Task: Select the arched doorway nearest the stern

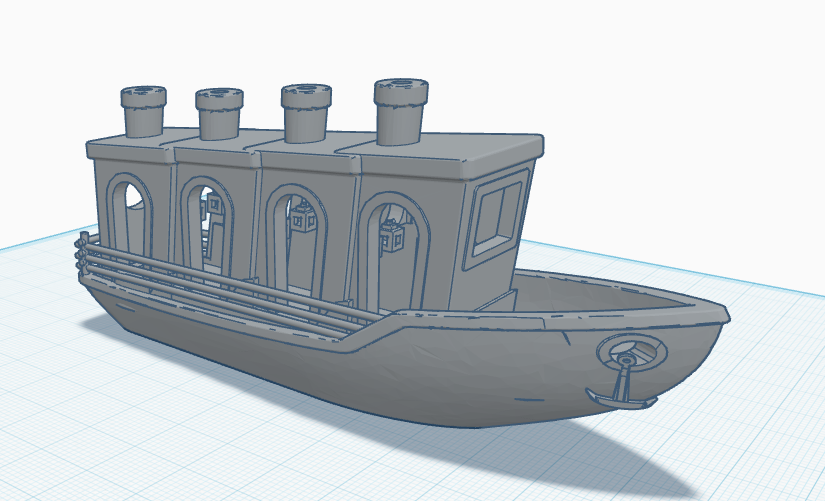Action: click(x=130, y=216)
